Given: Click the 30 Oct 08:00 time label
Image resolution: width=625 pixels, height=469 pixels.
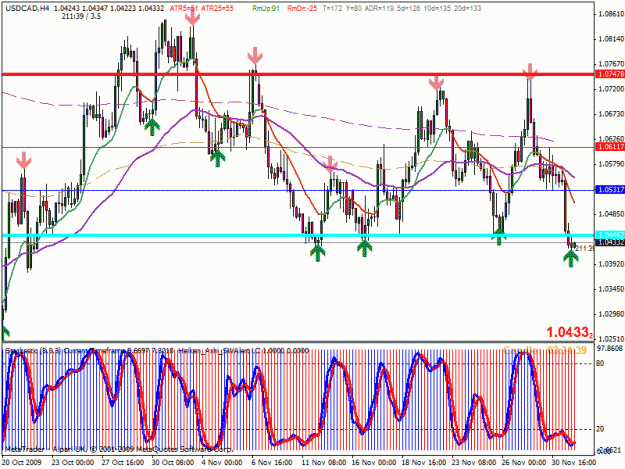Looking at the screenshot, I should click(x=173, y=463).
